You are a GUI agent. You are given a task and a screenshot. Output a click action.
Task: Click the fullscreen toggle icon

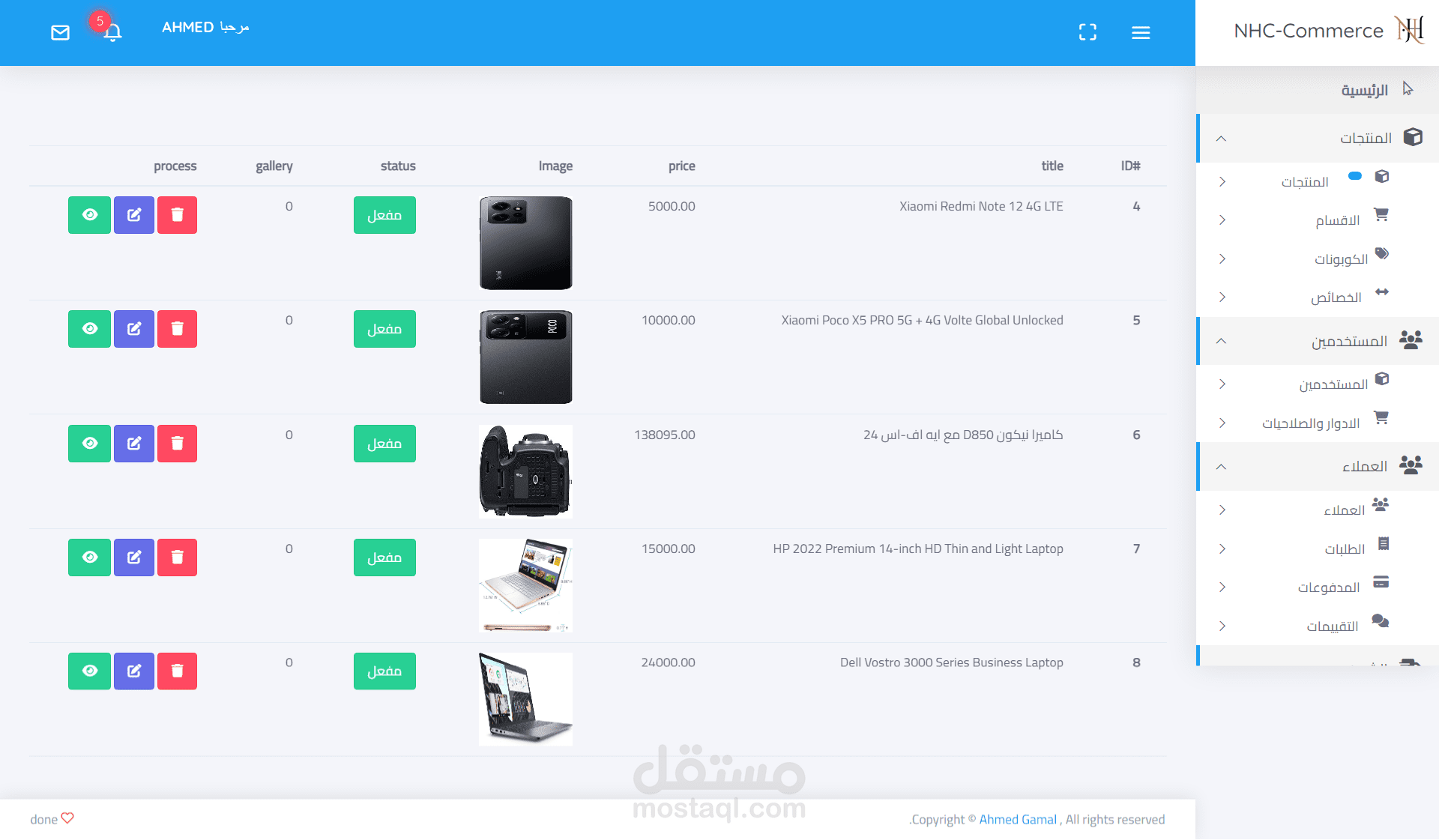tap(1087, 32)
